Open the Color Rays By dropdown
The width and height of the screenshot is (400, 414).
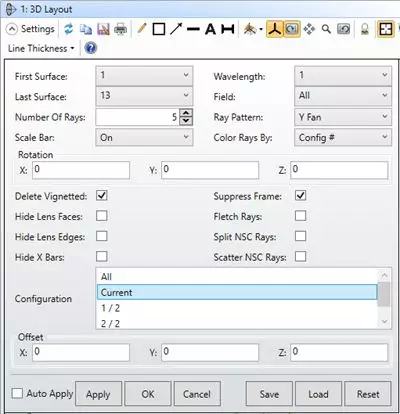[x=343, y=137]
